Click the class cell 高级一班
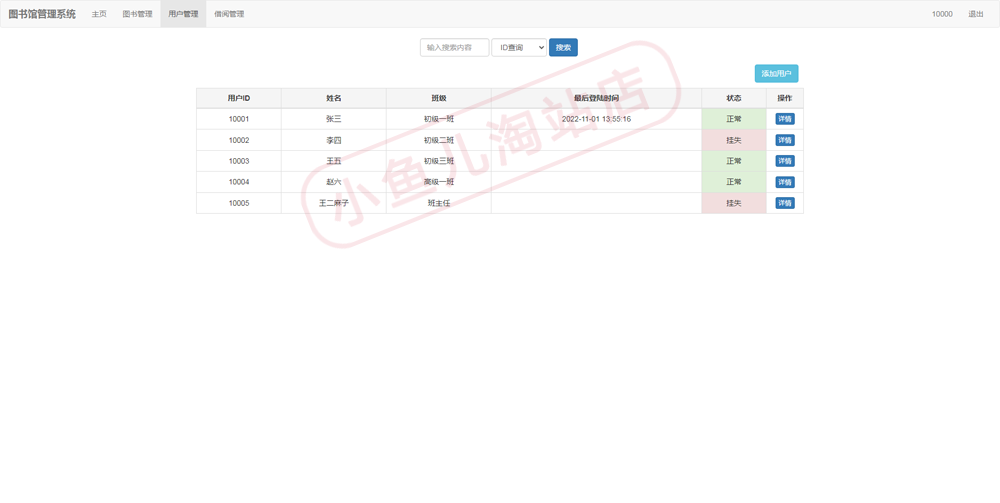 point(439,182)
